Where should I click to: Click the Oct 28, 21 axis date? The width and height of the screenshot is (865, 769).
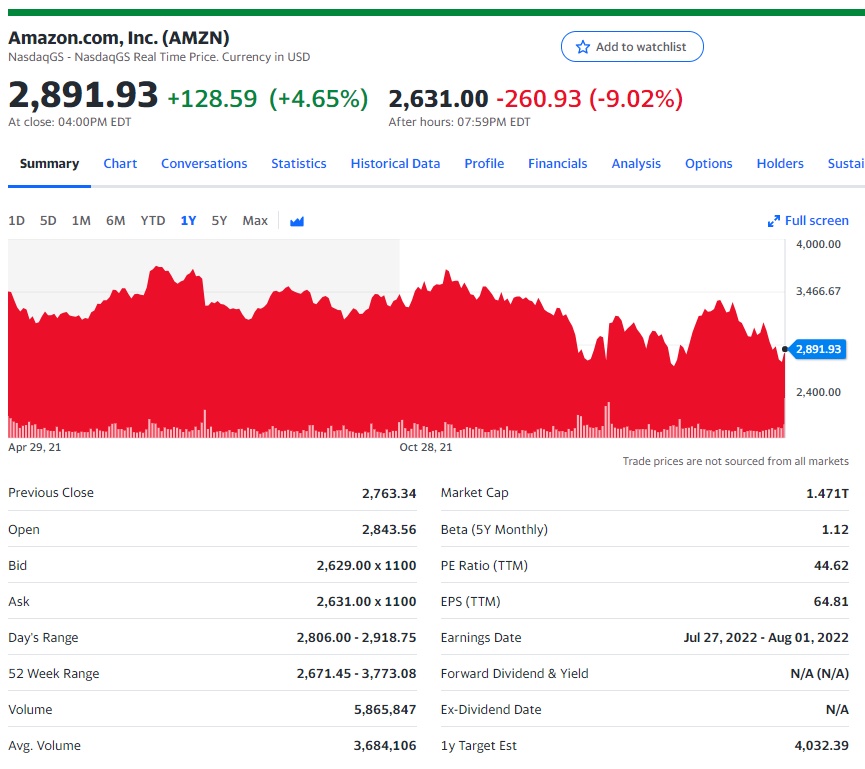point(426,447)
